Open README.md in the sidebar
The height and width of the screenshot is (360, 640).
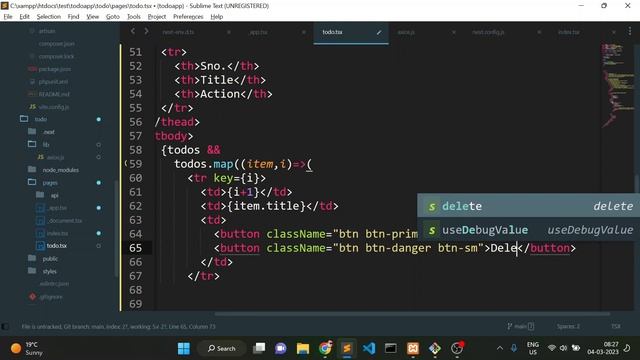point(54,94)
